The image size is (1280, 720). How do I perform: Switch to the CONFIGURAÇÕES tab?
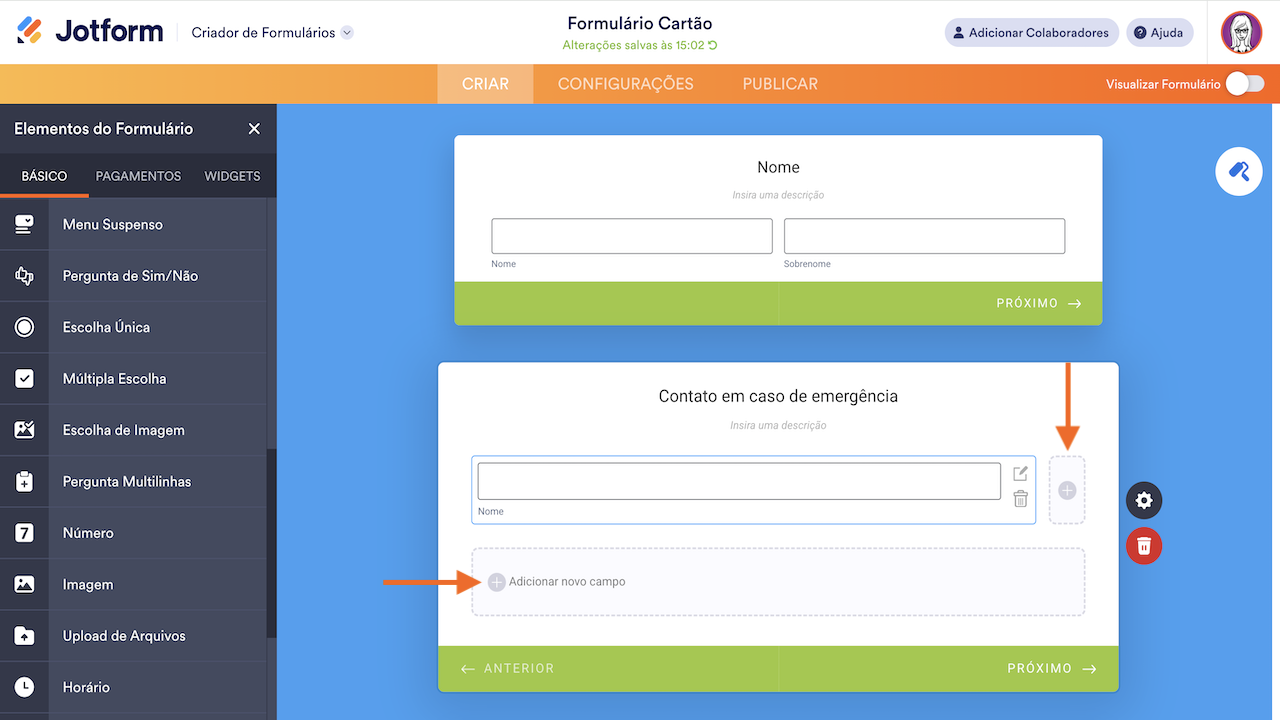tap(625, 84)
